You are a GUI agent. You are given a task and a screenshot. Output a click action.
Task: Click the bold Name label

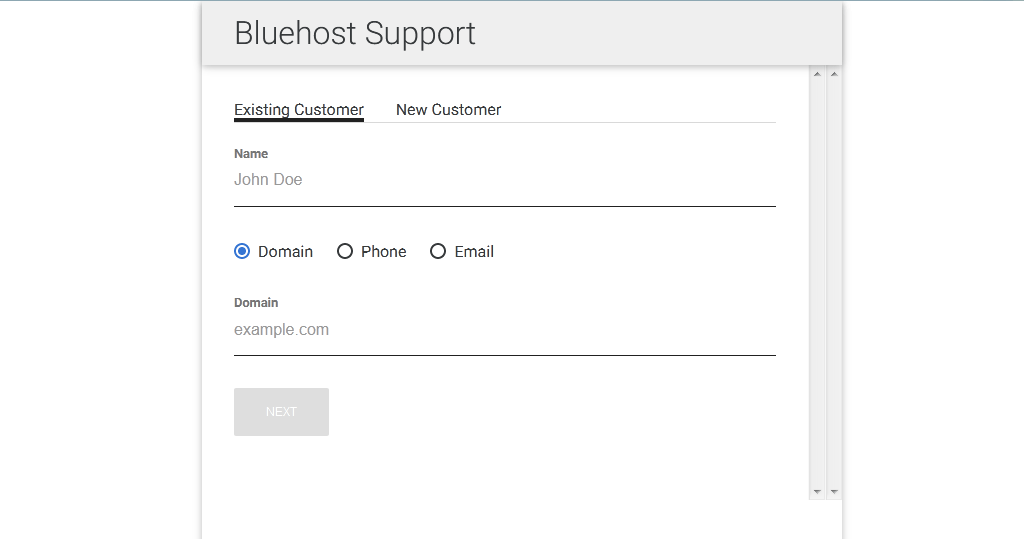[251, 154]
